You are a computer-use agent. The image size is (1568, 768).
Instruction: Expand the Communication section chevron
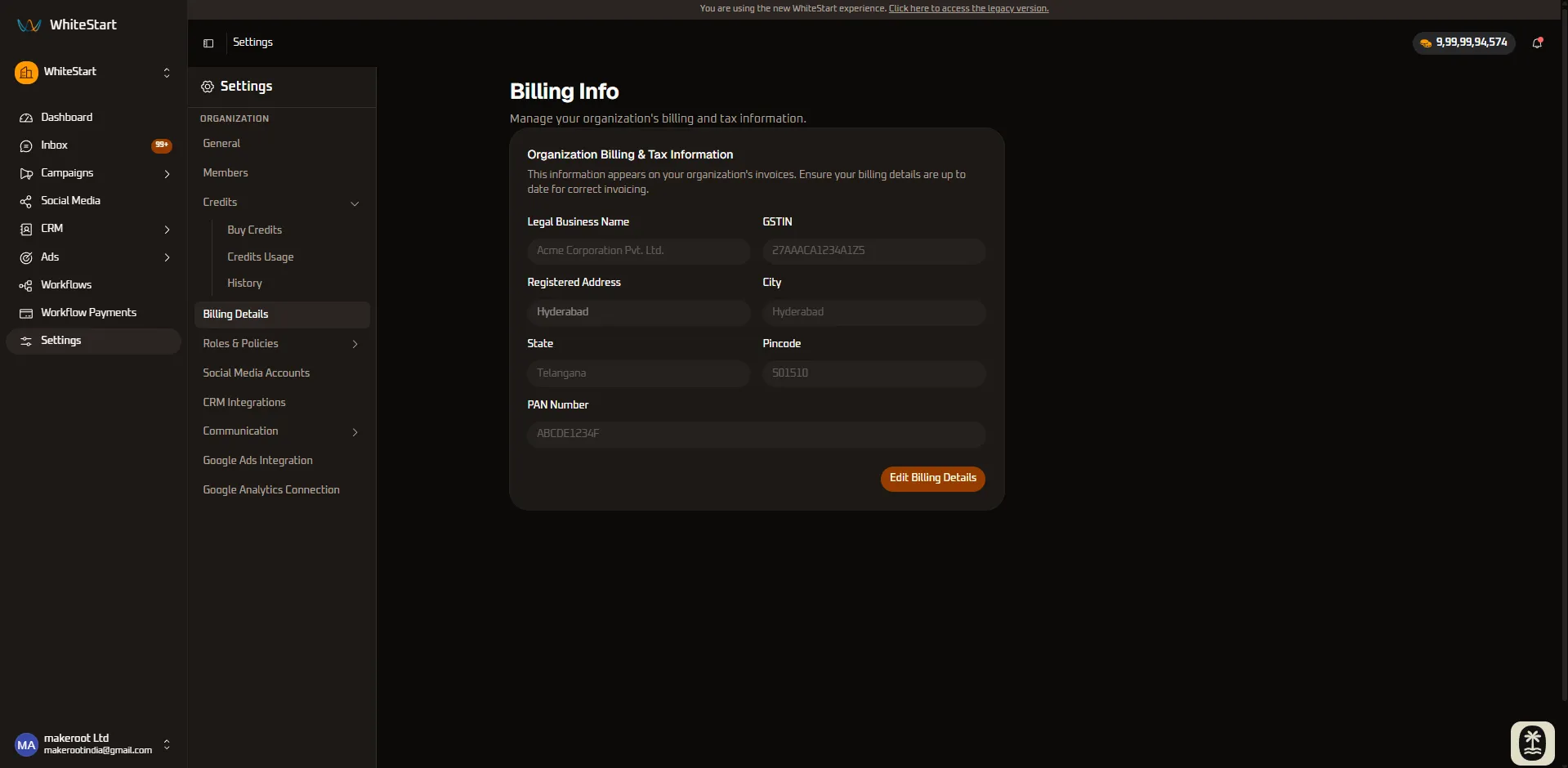pos(355,432)
